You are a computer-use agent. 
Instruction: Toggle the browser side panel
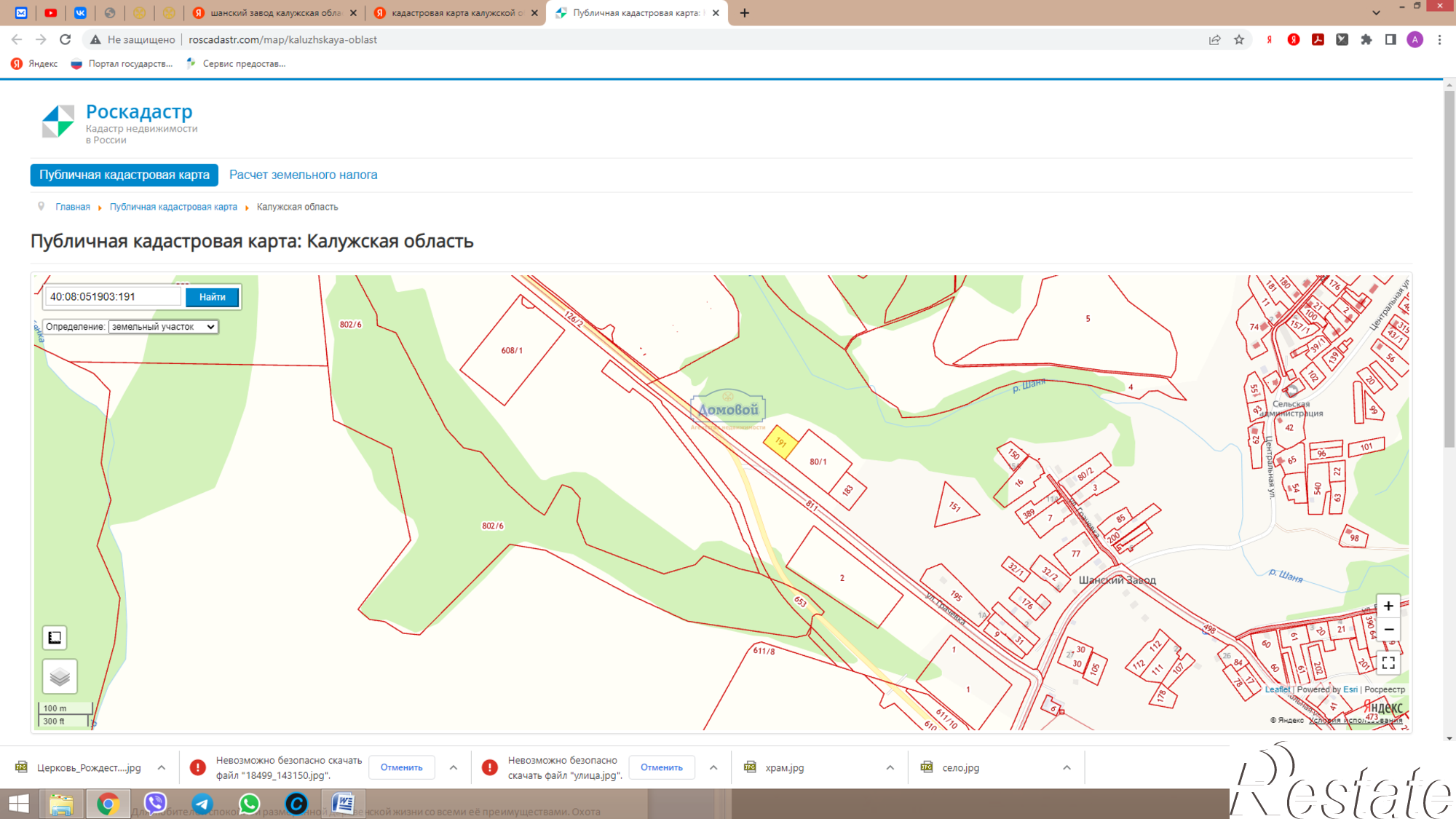[x=1390, y=39]
